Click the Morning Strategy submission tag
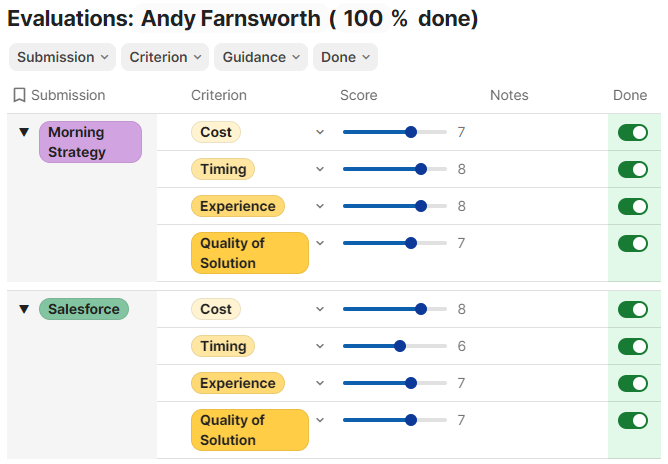Screen dimensions: 668x464 pyautogui.click(x=90, y=142)
